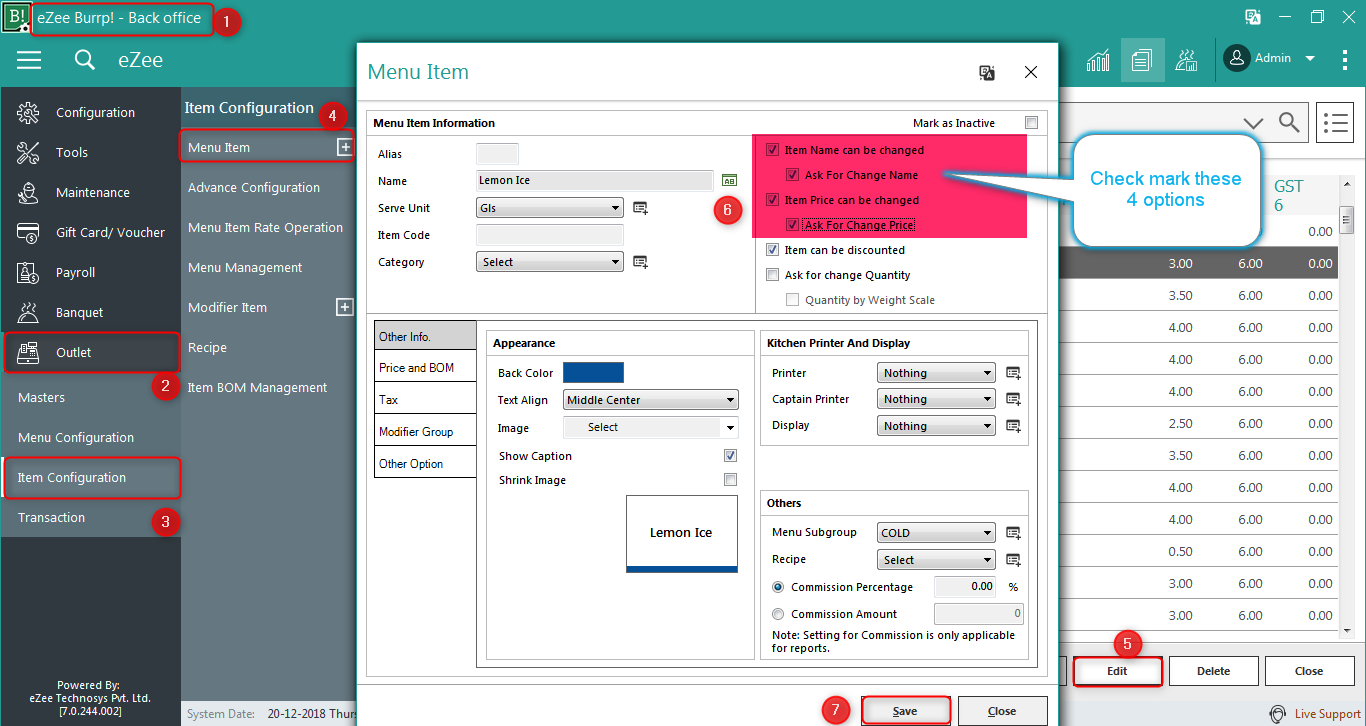
Task: Open Captain Printer dropdown
Action: [936, 399]
